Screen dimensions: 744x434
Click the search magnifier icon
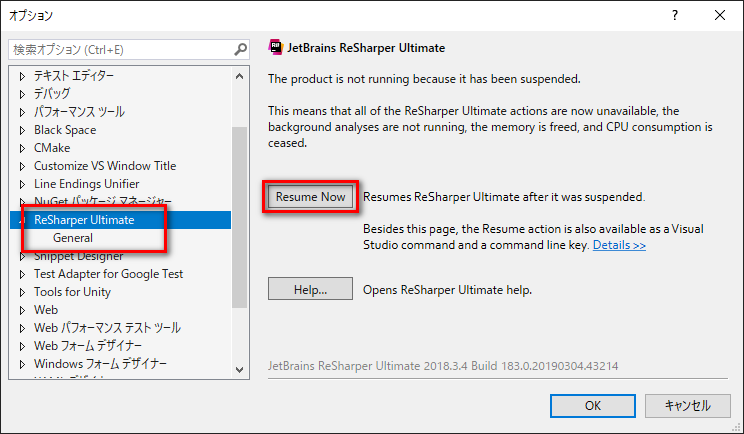[x=241, y=49]
